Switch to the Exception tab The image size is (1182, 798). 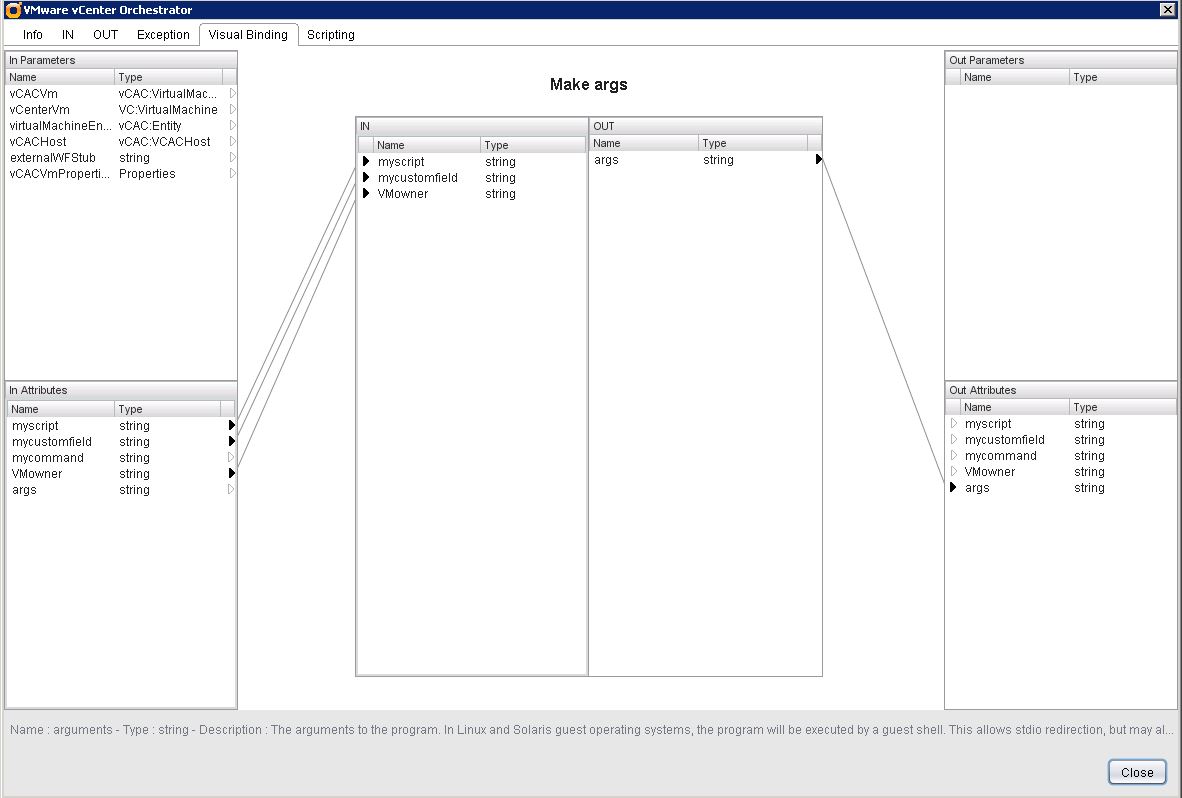pyautogui.click(x=163, y=35)
